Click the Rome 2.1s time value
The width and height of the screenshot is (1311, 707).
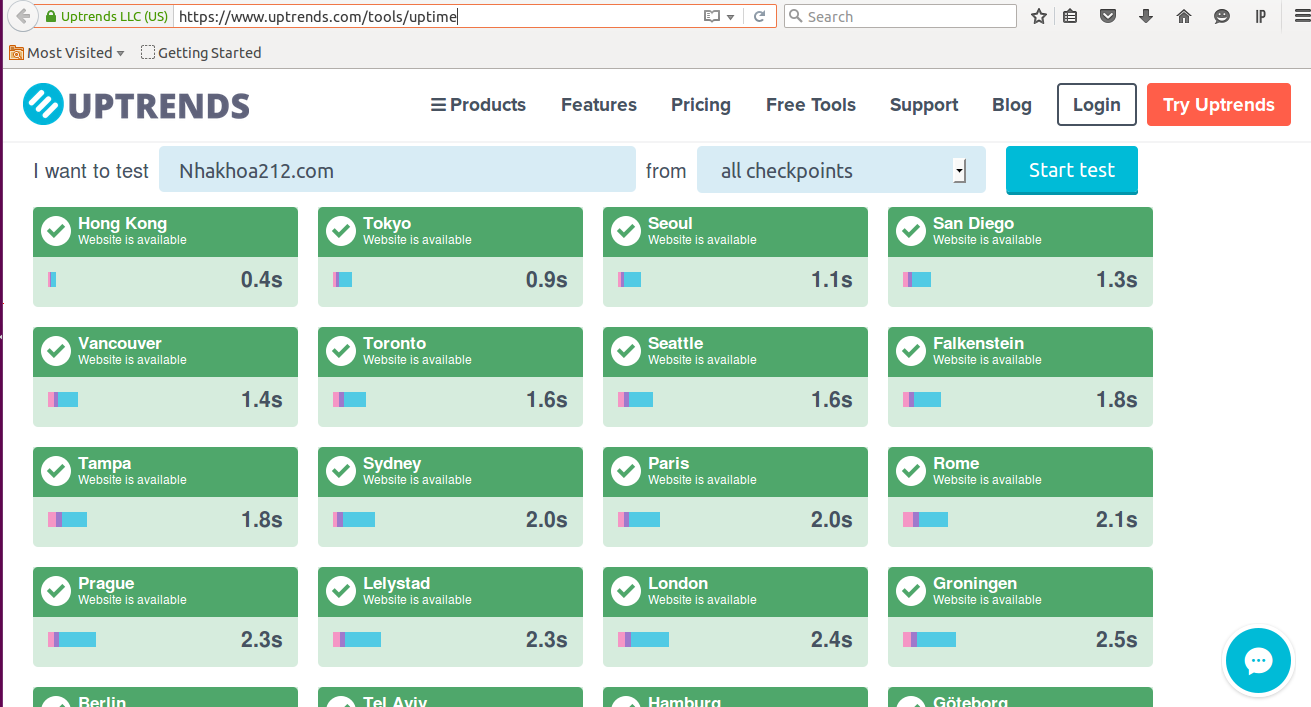[1117, 520]
